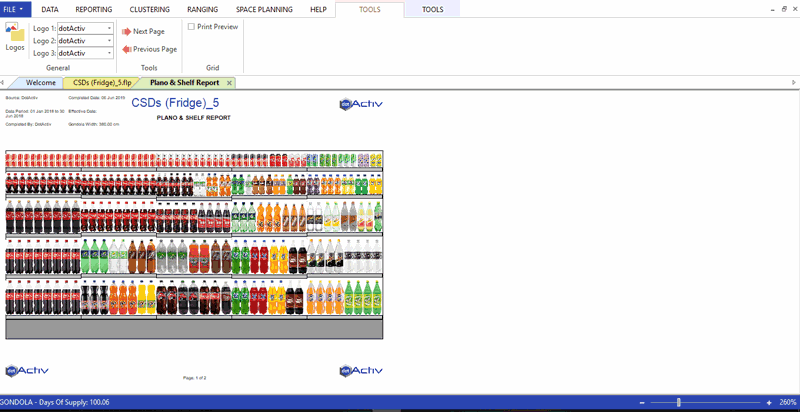Select the Plano & Shelf Report tab
The height and width of the screenshot is (412, 800).
[185, 83]
